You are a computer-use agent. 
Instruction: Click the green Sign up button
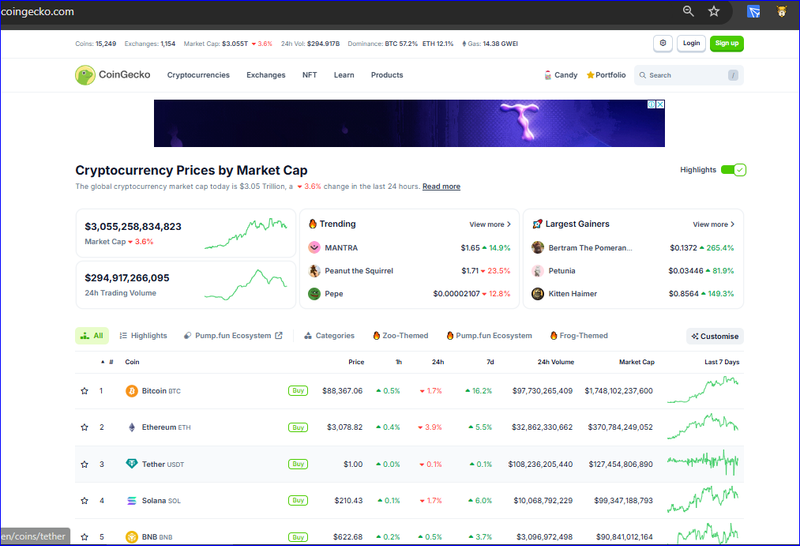tap(727, 43)
